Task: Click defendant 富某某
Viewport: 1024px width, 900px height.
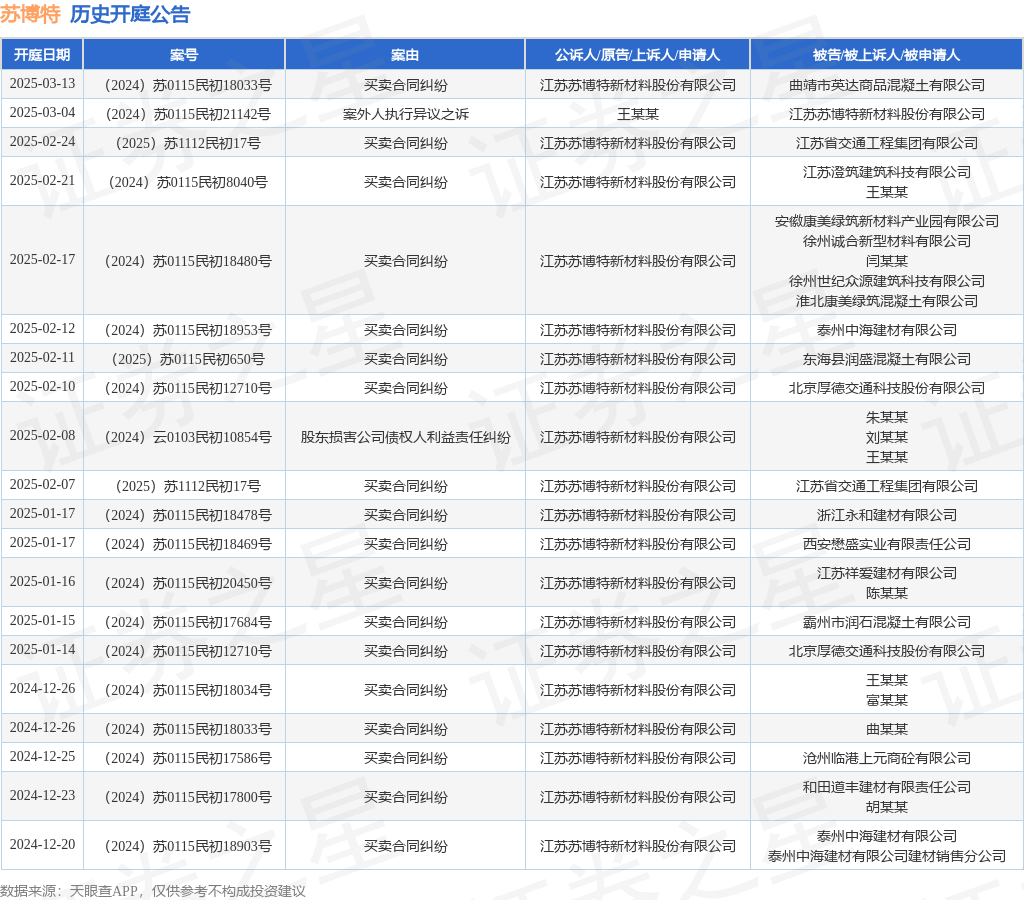Action: [887, 700]
